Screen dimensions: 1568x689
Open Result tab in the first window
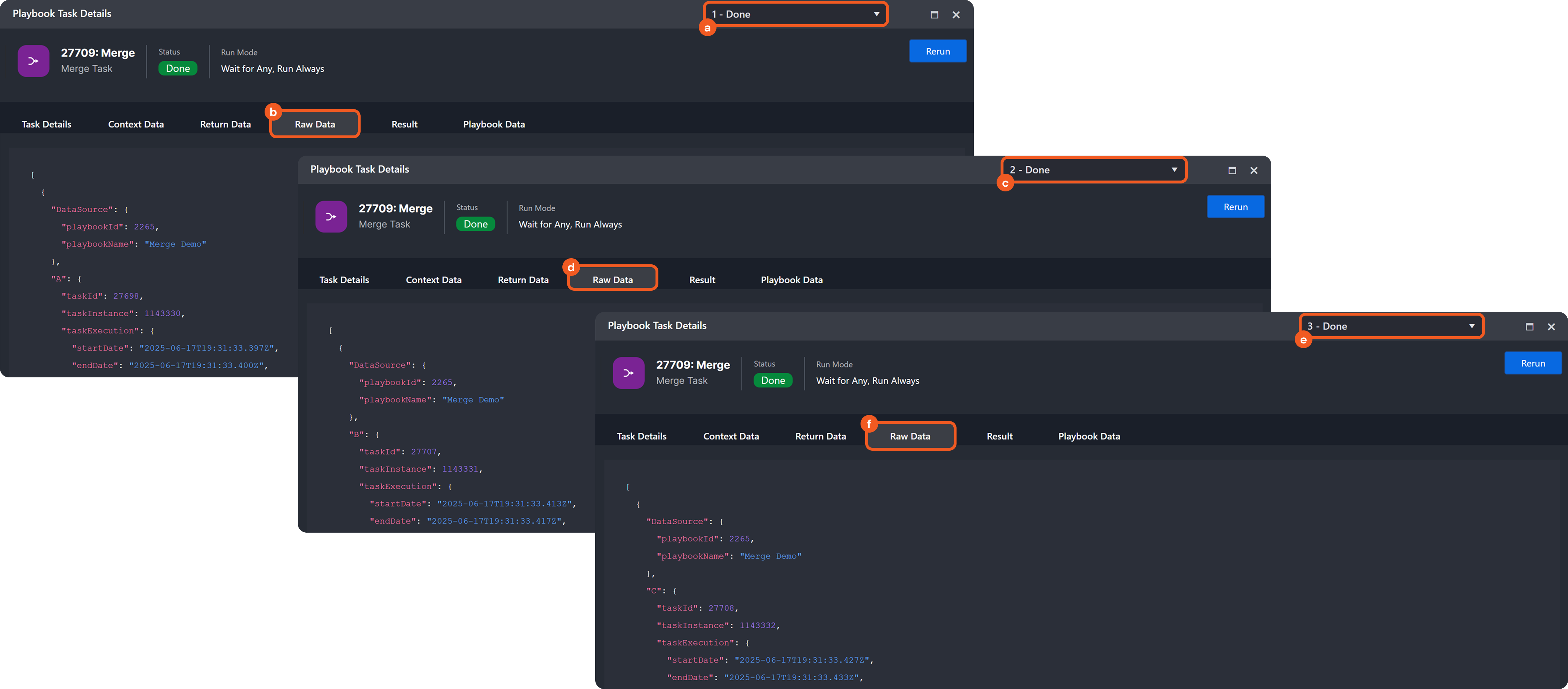tap(404, 124)
